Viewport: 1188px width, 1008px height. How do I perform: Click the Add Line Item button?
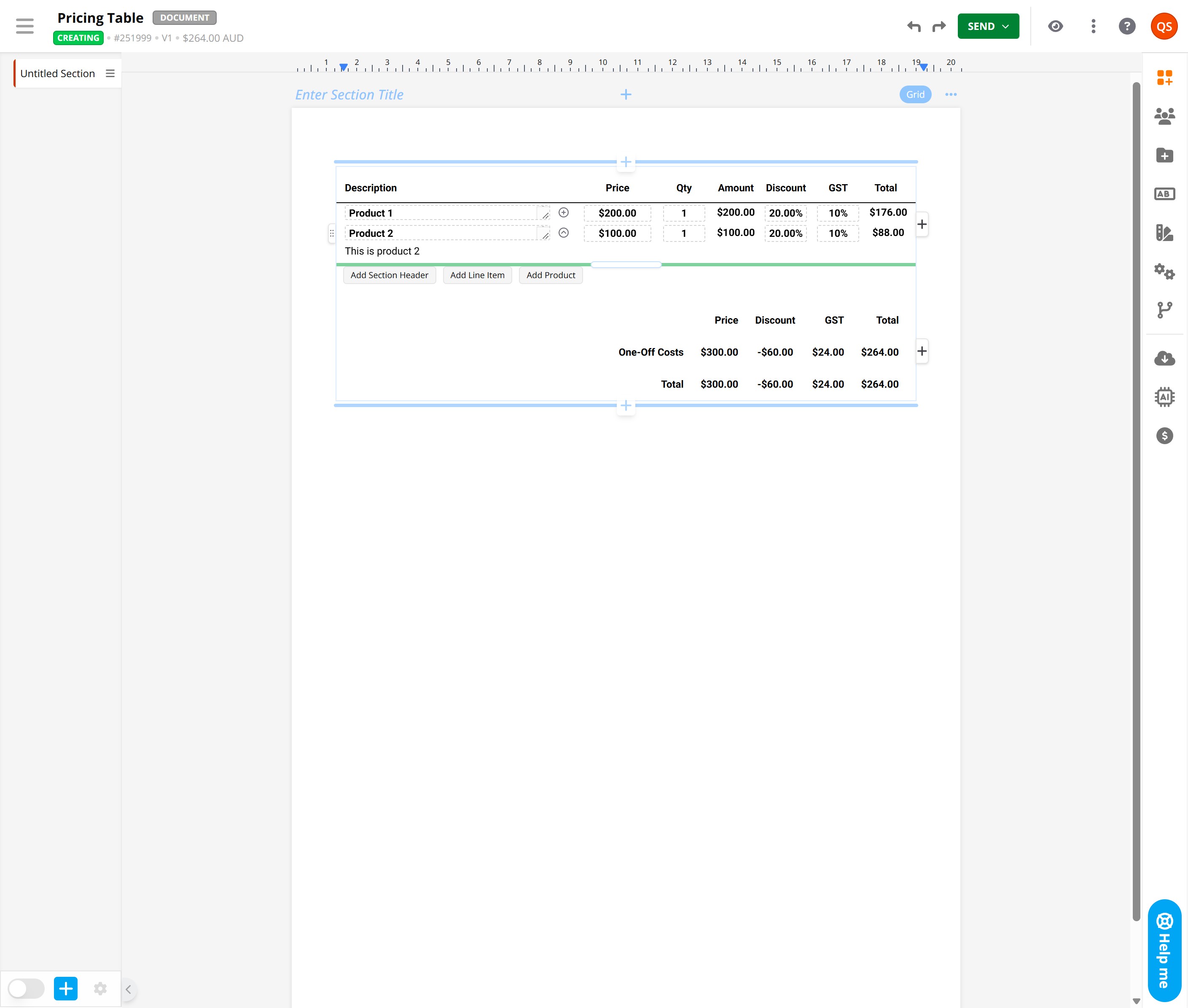pos(477,275)
